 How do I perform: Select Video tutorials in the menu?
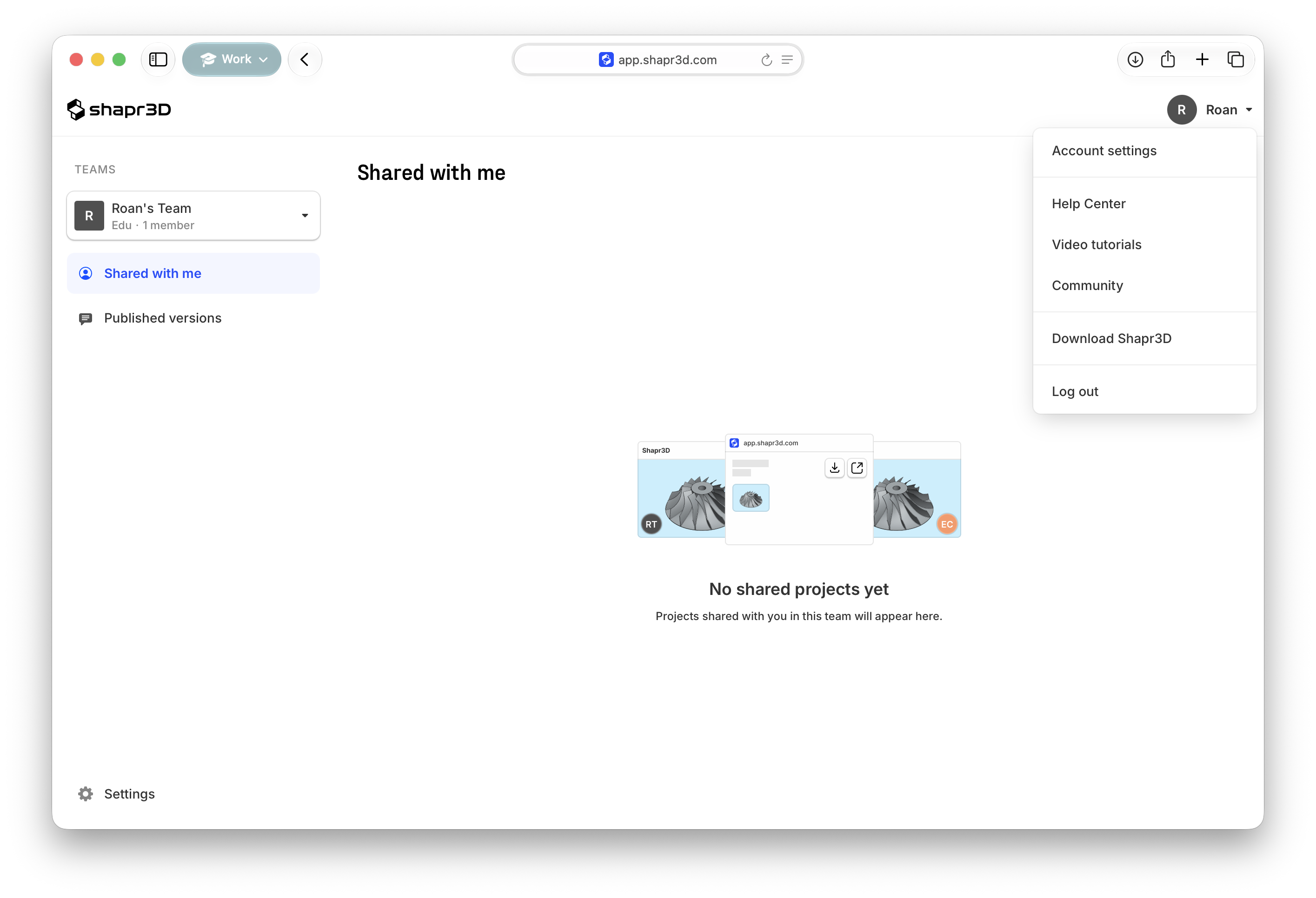pyautogui.click(x=1144, y=244)
